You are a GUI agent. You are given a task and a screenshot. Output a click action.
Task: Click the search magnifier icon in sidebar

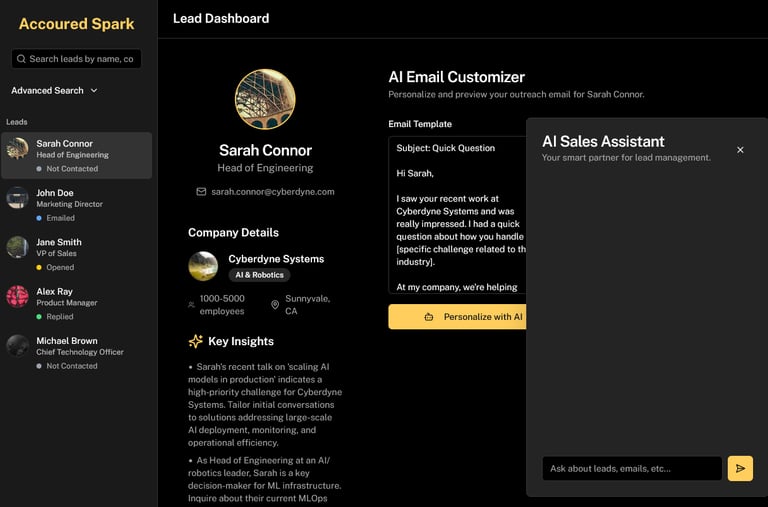pyautogui.click(x=21, y=59)
